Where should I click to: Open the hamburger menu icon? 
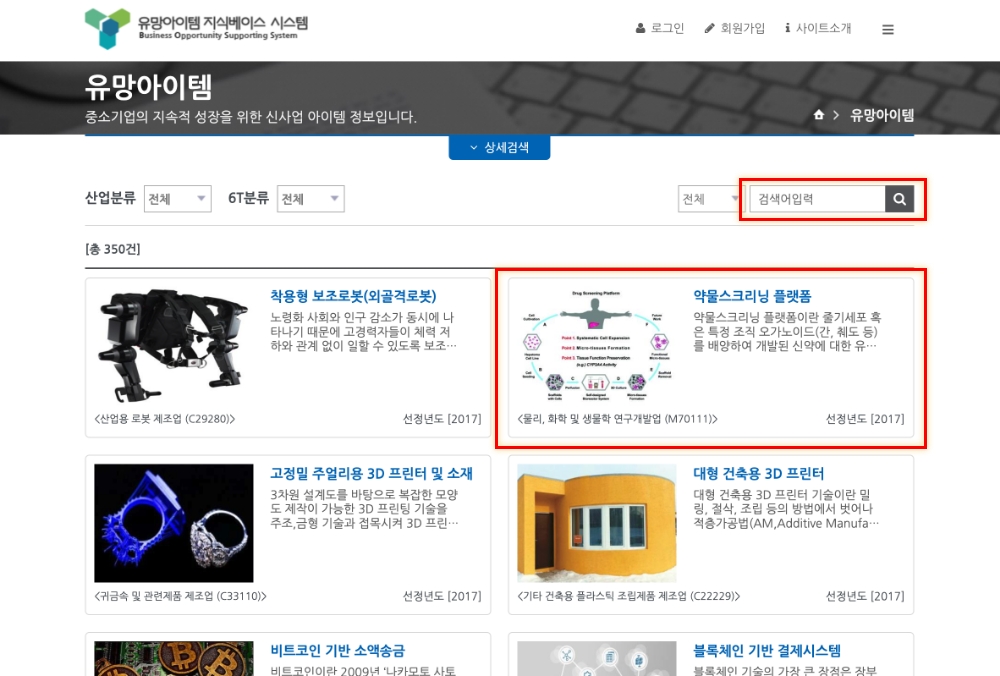click(888, 29)
